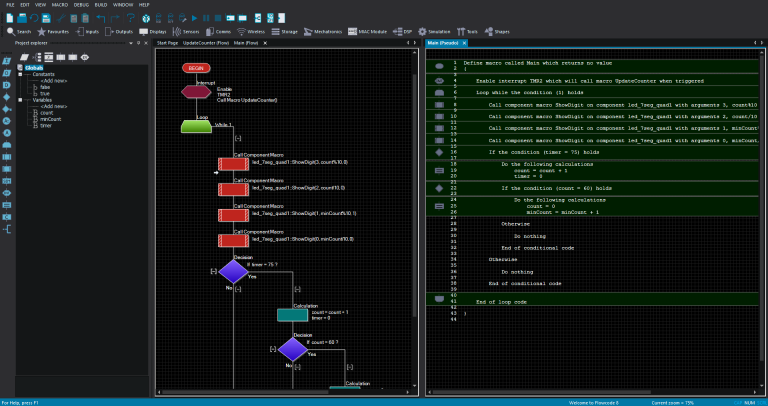Collapse the Constants tree node

[x=20, y=74]
